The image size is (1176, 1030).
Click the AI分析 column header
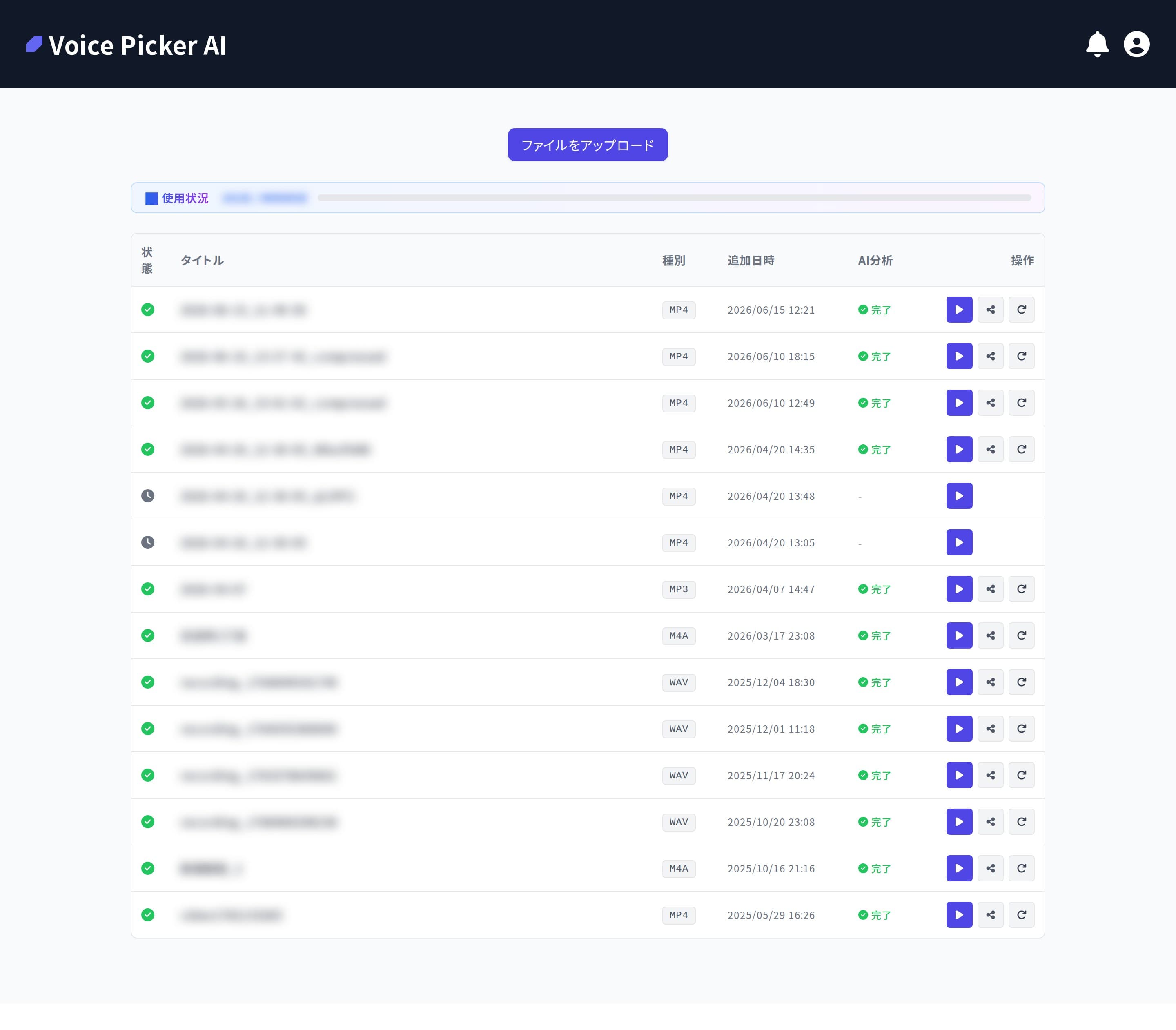[875, 261]
